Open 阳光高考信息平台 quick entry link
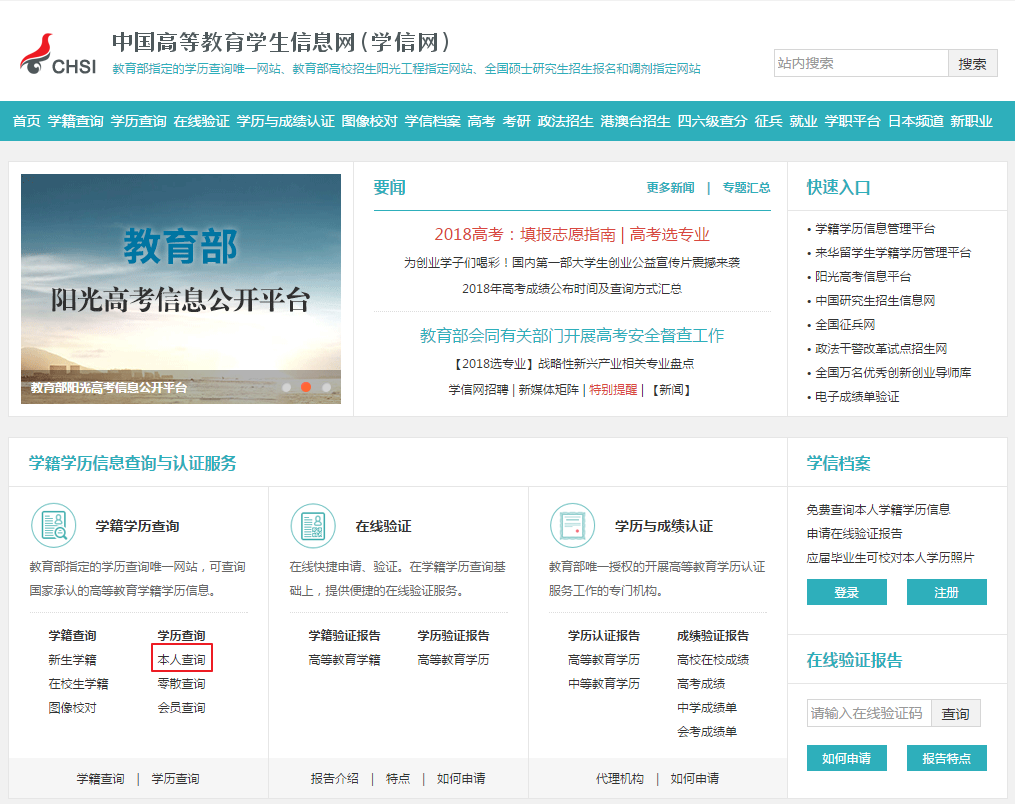This screenshot has width=1015, height=804. (863, 277)
